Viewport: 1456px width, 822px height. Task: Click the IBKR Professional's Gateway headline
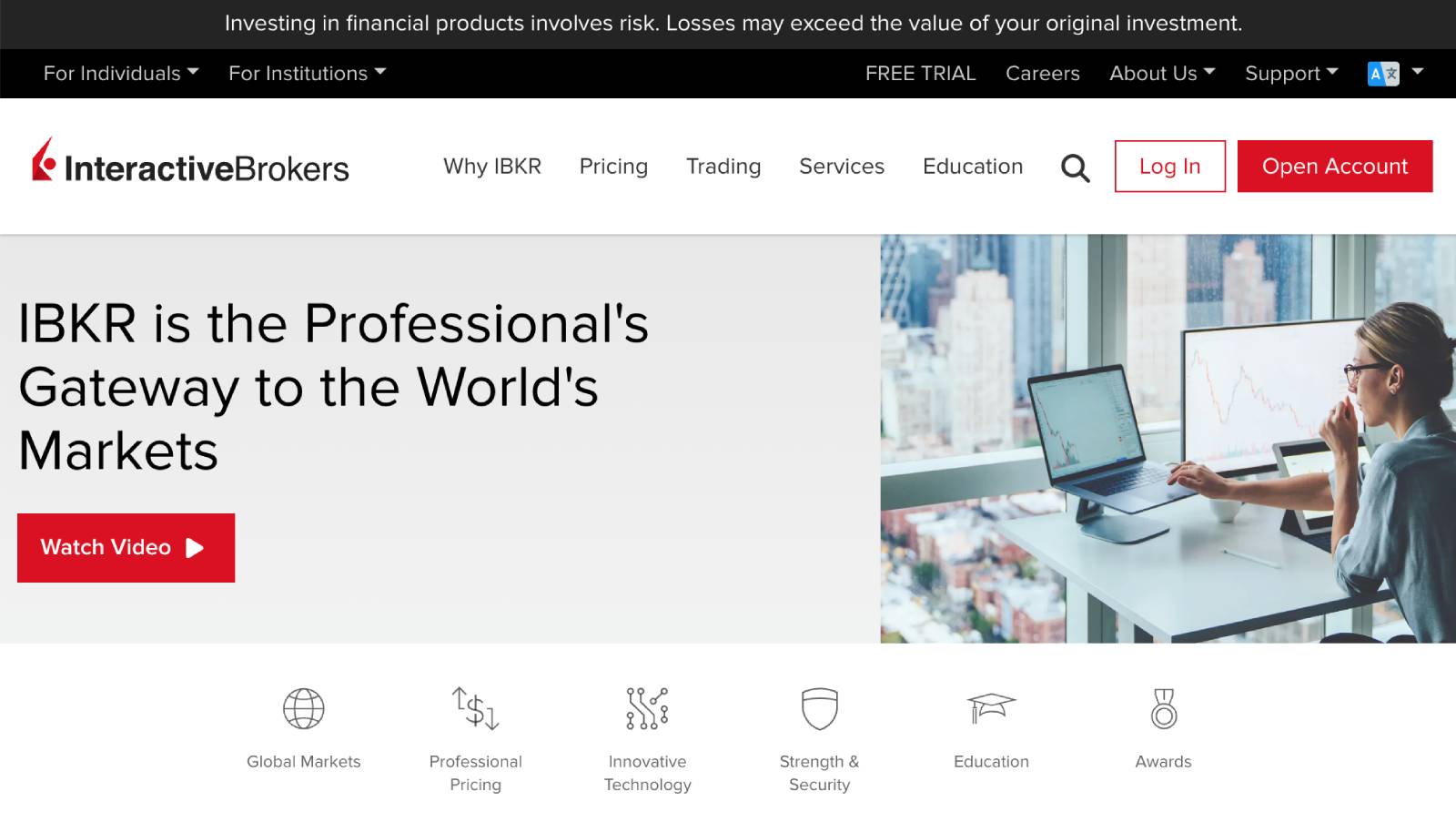[334, 387]
